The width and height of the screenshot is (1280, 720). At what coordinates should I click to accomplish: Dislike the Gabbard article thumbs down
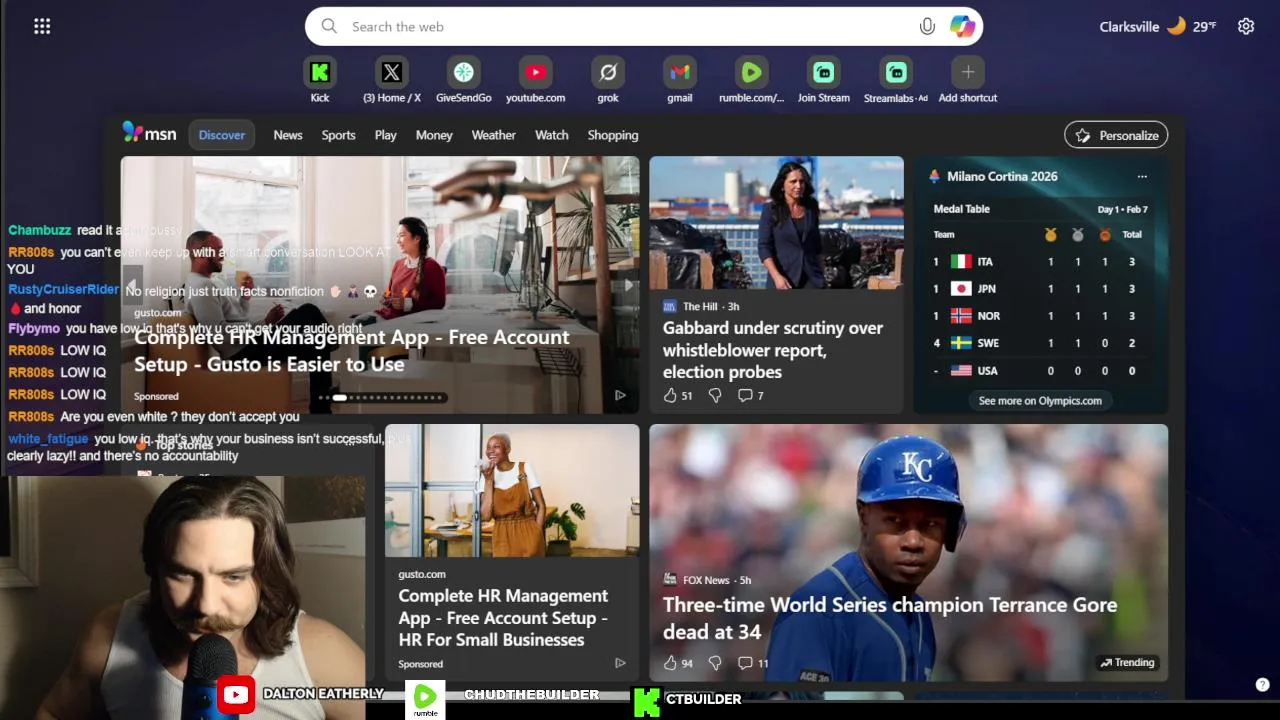[715, 396]
